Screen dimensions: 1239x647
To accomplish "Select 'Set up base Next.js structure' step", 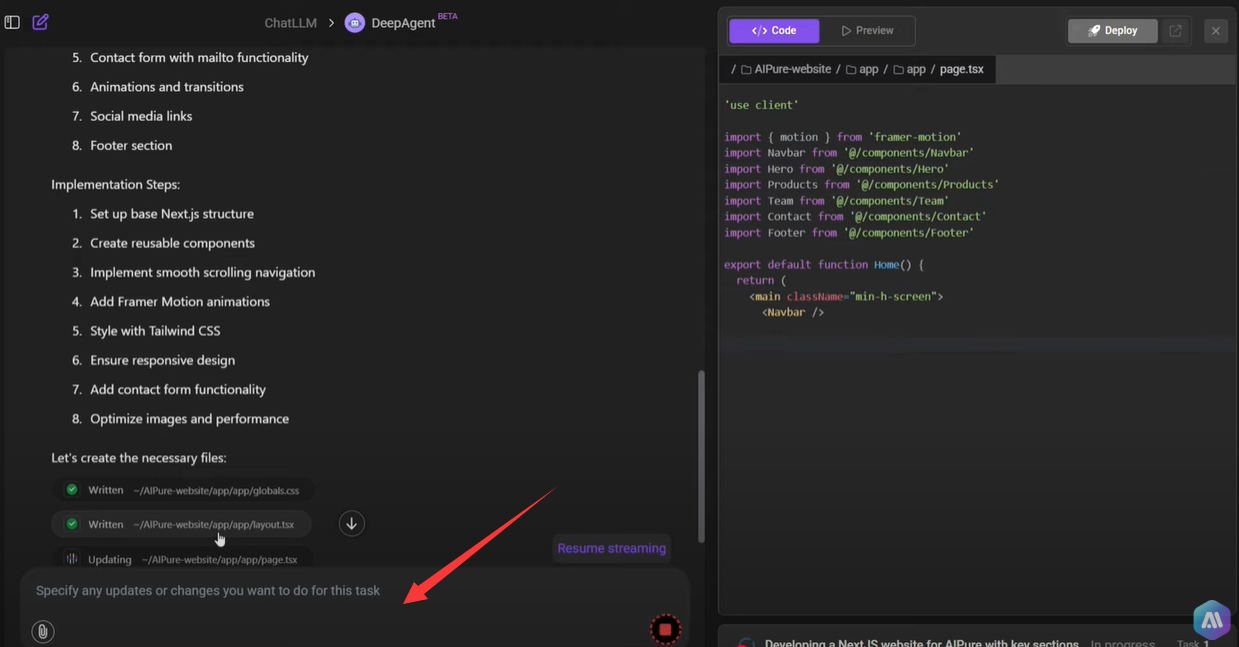I will point(172,214).
